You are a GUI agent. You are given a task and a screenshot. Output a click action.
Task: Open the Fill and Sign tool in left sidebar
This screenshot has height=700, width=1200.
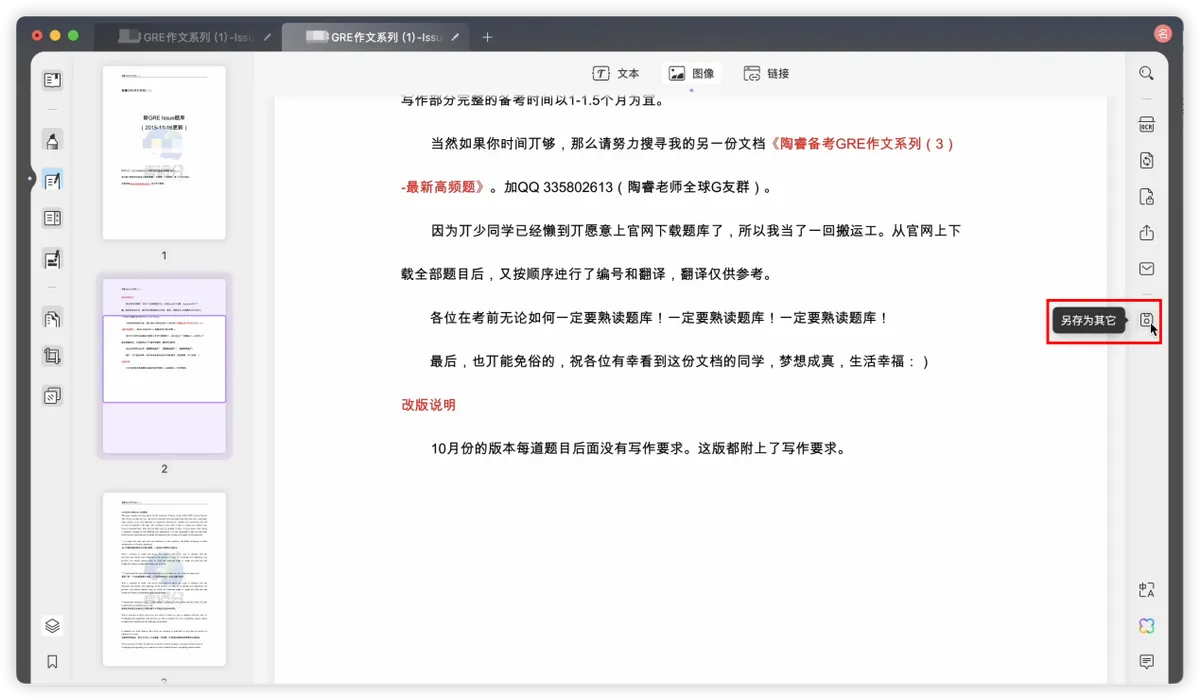point(52,260)
